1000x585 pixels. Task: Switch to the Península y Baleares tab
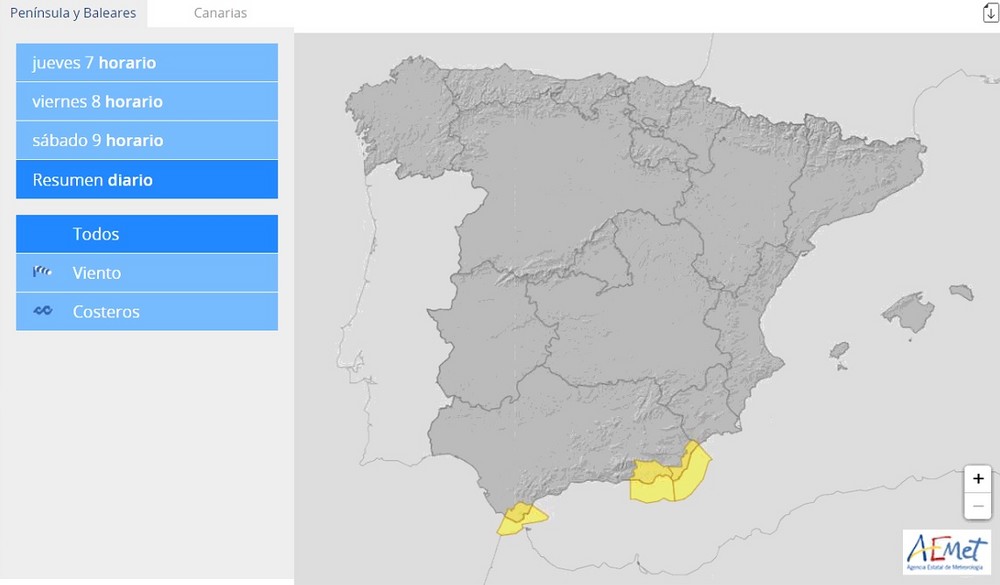tap(73, 13)
